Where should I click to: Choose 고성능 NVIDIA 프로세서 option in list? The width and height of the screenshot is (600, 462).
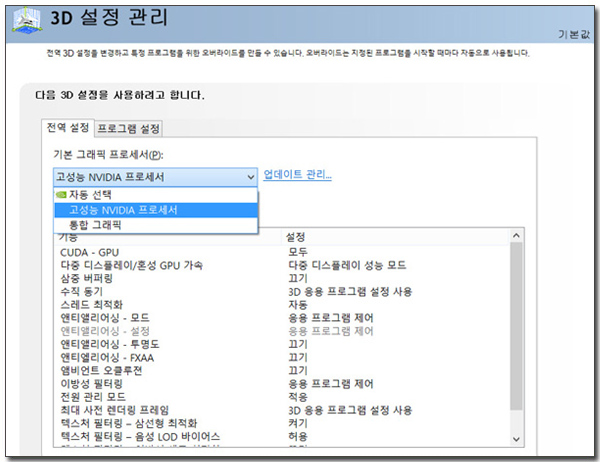click(156, 210)
